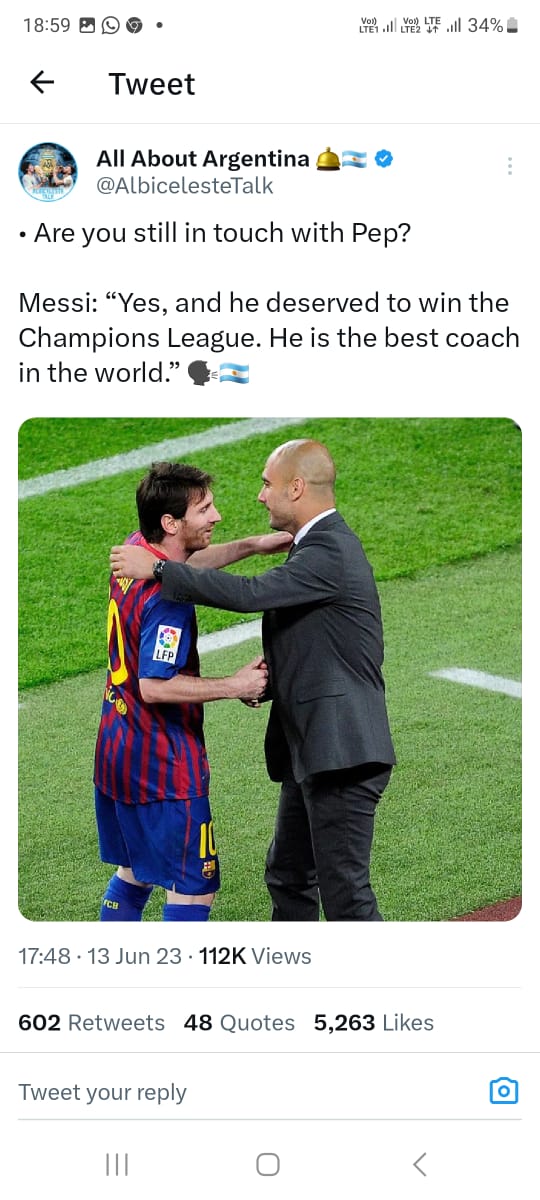This screenshot has width=540, height=1200.
Task: View the 602 Retweets list
Action: [x=91, y=1022]
